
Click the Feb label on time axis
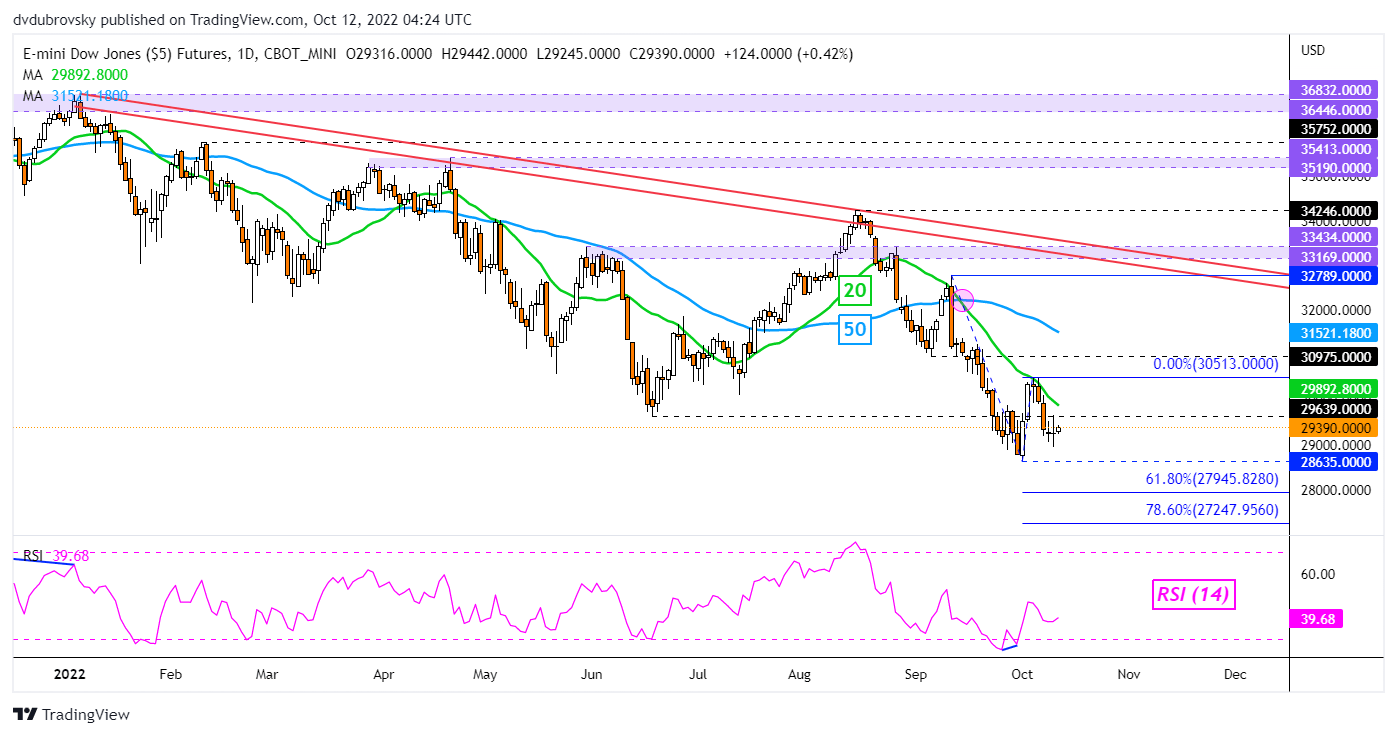(x=170, y=674)
